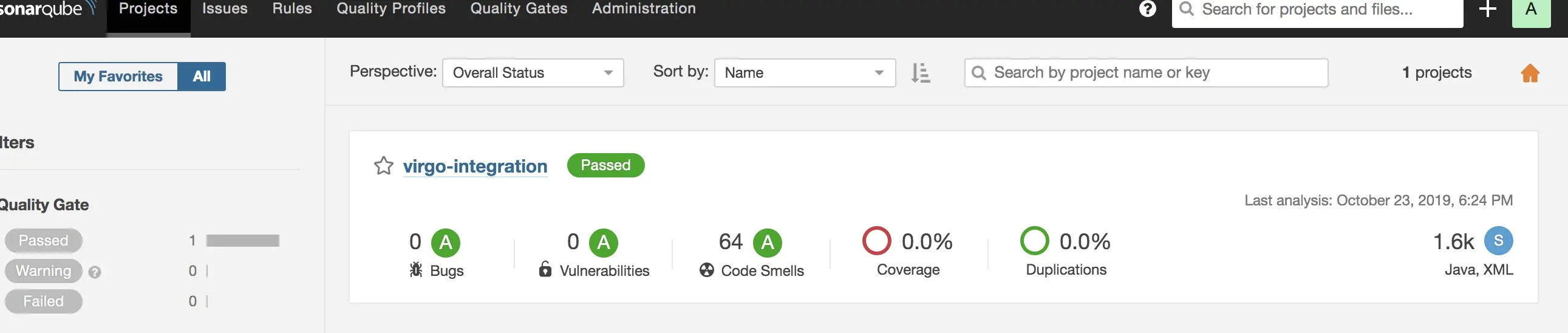Click the Bugs rating A badge

click(x=446, y=243)
